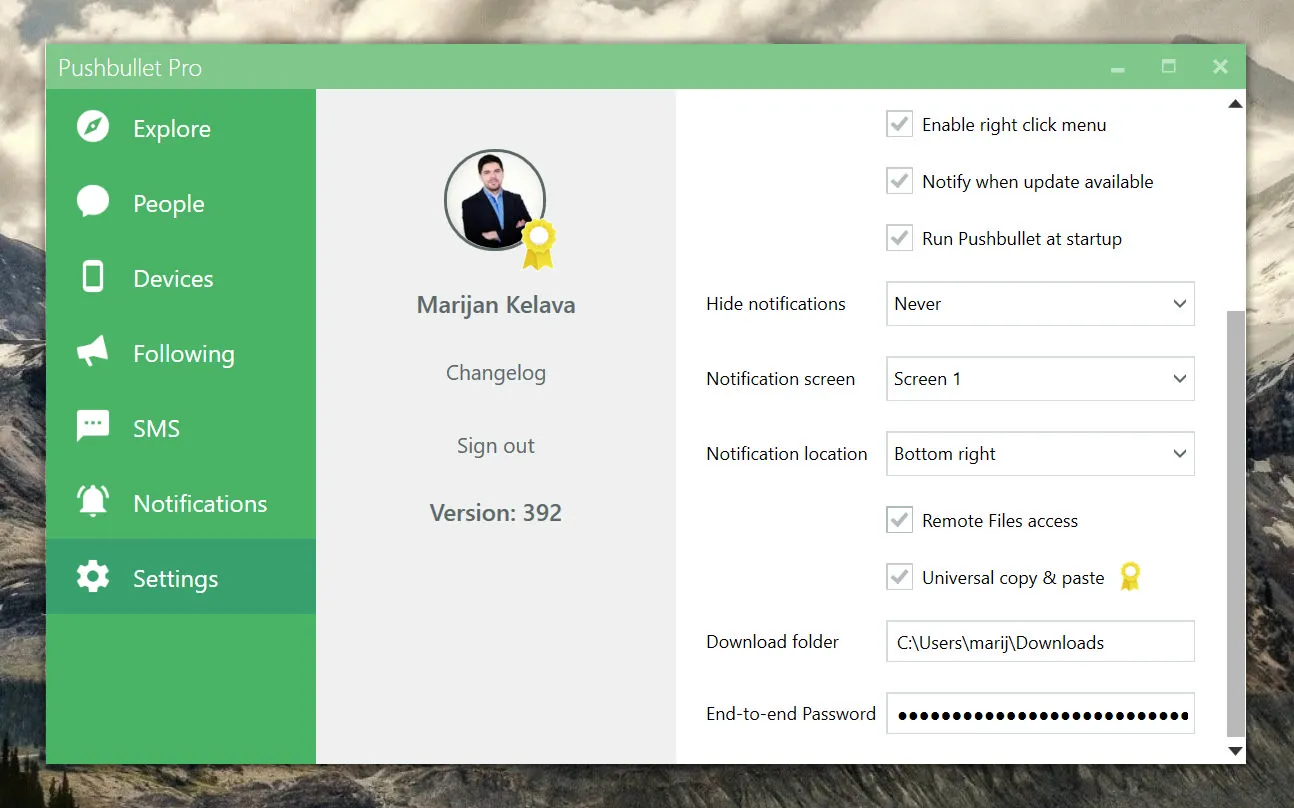Click the Pro ribbon badge on profile photo
Image resolution: width=1294 pixels, height=808 pixels.
point(538,244)
